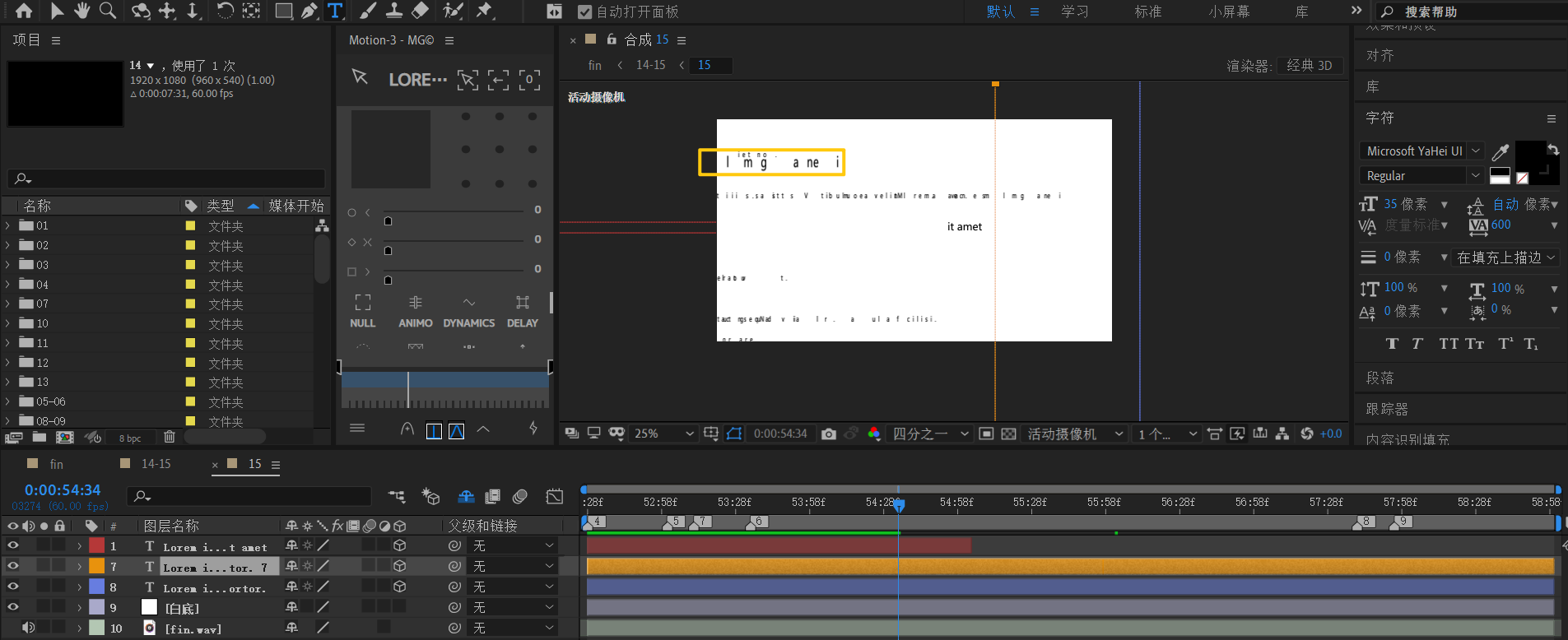Hide layer 8 visibility eye

pos(12,587)
